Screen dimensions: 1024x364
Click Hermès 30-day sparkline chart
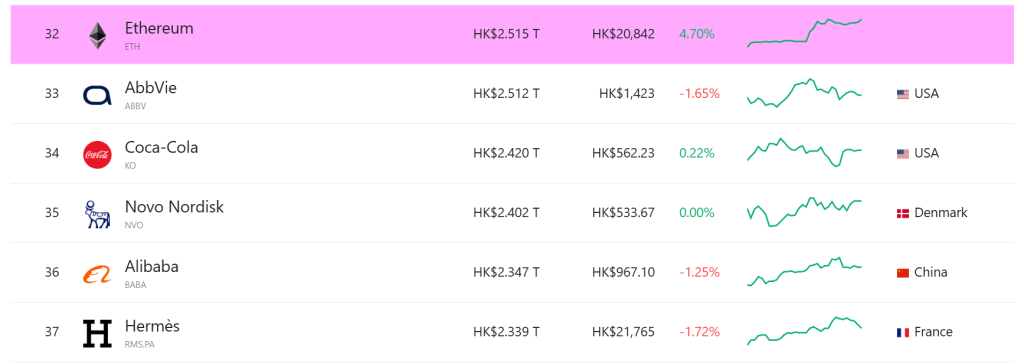(805, 331)
